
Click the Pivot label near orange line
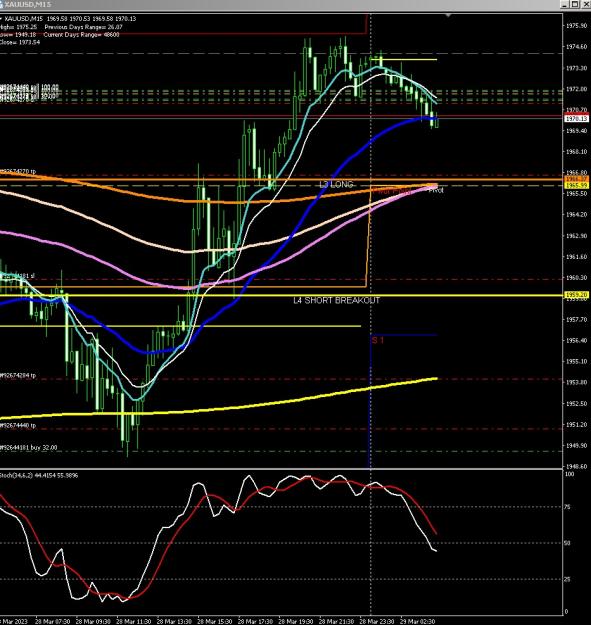click(x=436, y=191)
